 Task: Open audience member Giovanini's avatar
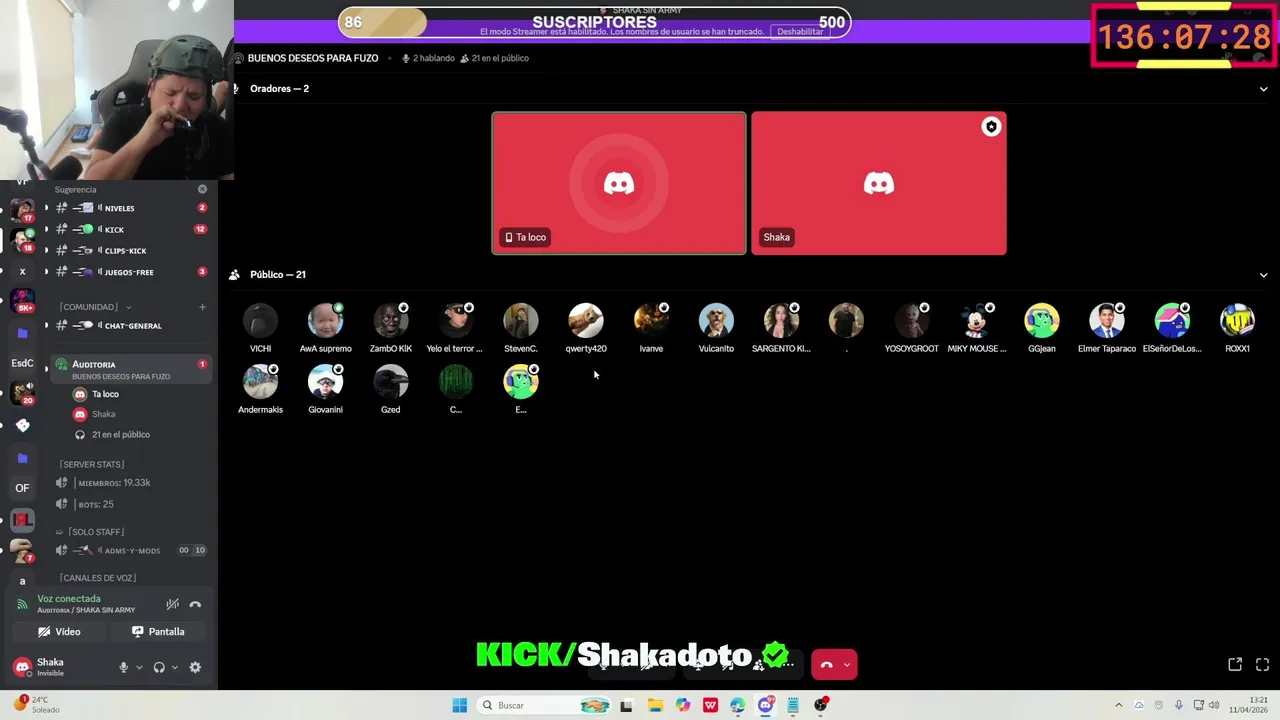pos(326,382)
